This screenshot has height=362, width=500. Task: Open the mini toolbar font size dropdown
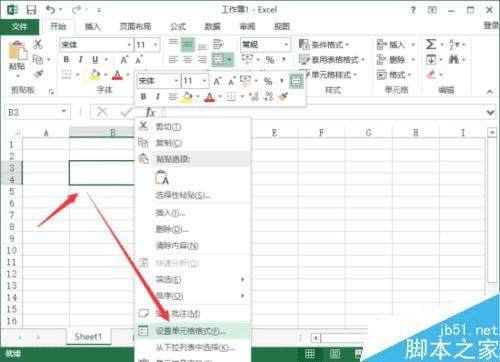pos(204,81)
